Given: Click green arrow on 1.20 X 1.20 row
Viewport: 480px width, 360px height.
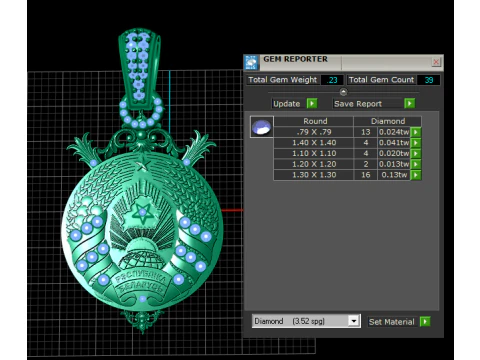Looking at the screenshot, I should (416, 164).
